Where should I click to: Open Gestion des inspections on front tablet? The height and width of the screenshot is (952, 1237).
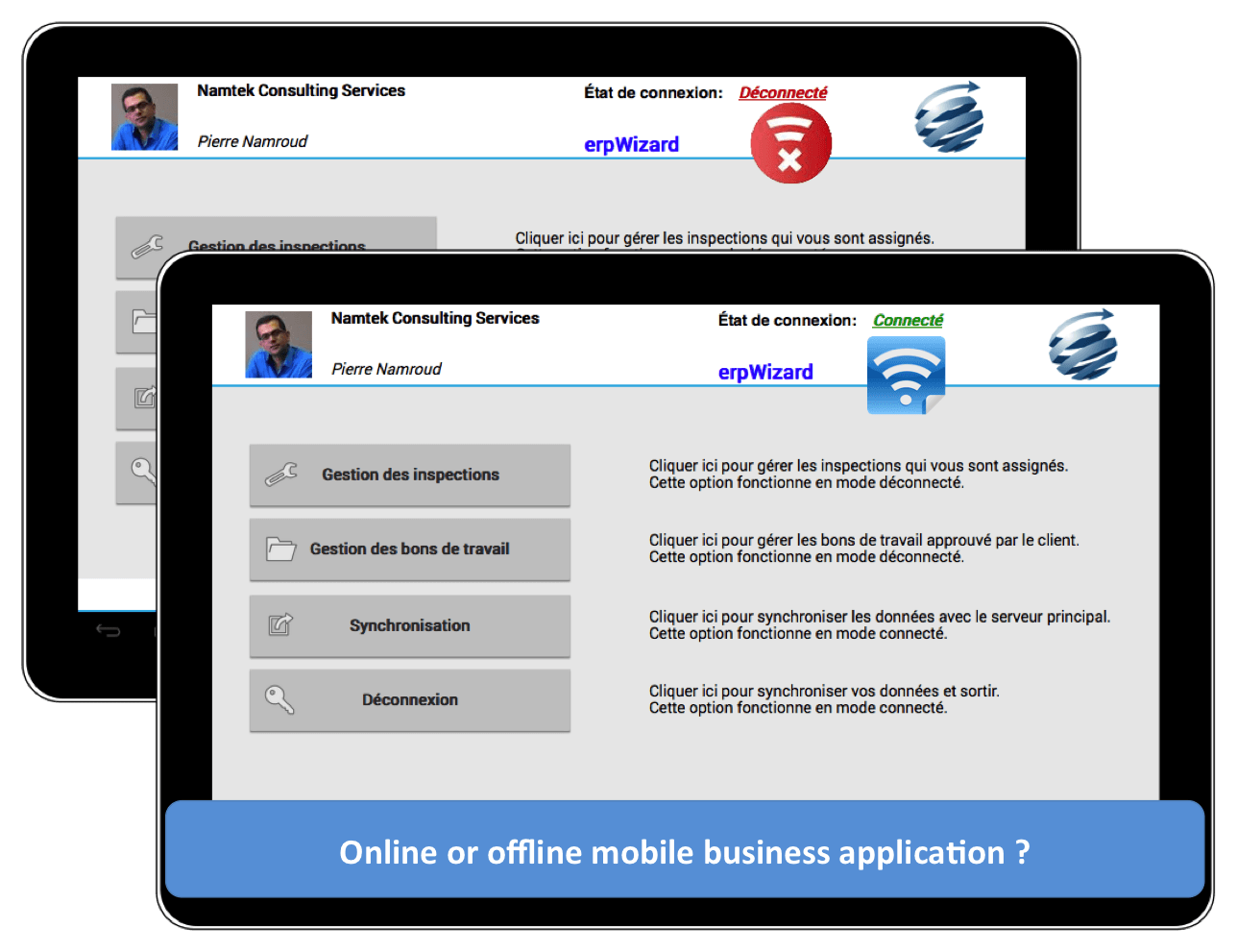coord(410,475)
